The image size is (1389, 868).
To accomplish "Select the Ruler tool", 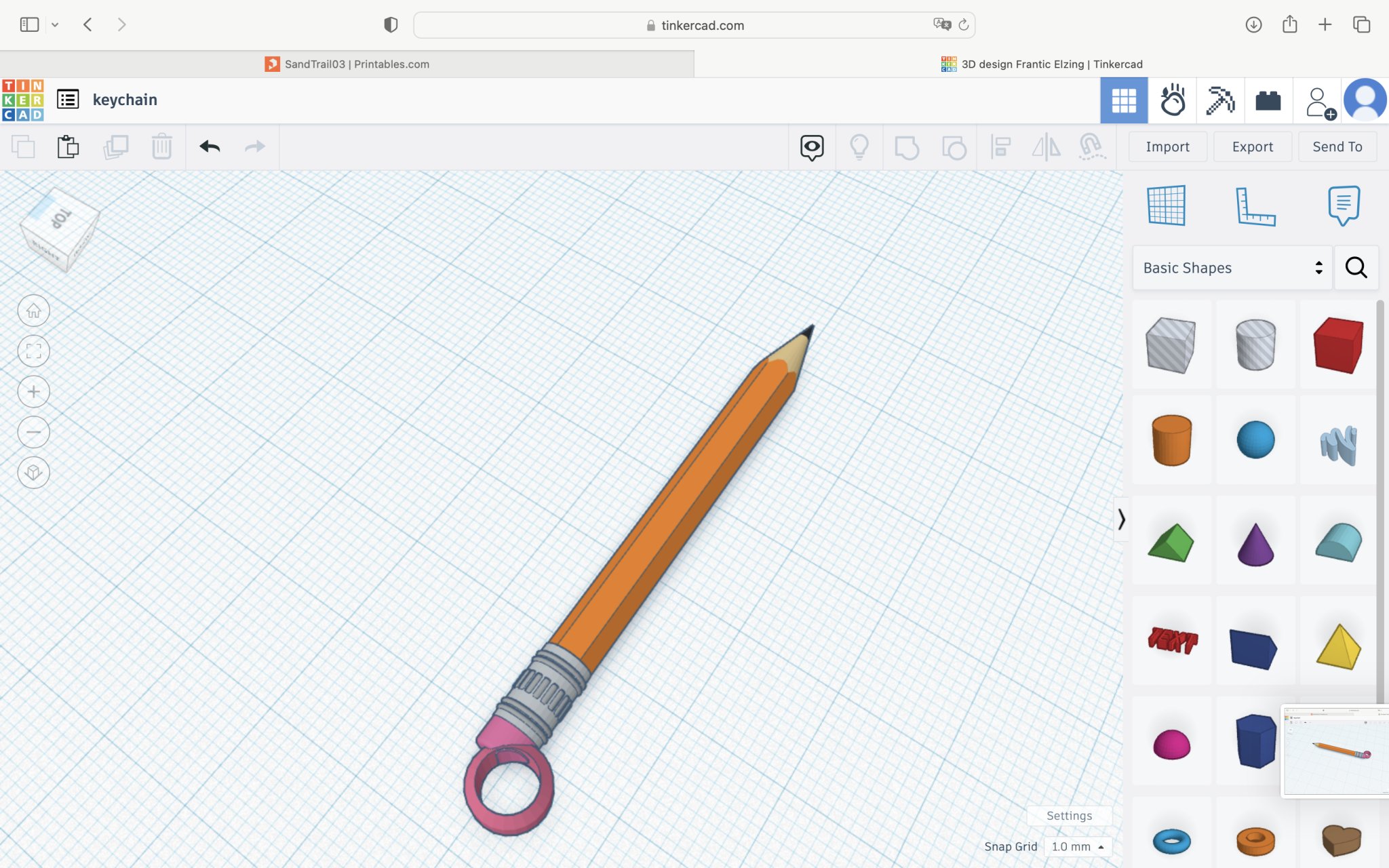I will pyautogui.click(x=1255, y=206).
